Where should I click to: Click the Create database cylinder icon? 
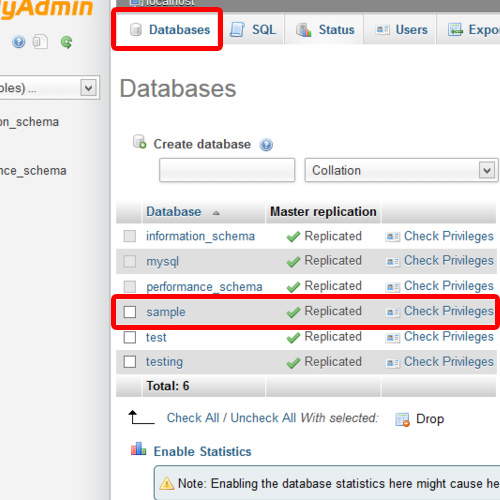(139, 142)
